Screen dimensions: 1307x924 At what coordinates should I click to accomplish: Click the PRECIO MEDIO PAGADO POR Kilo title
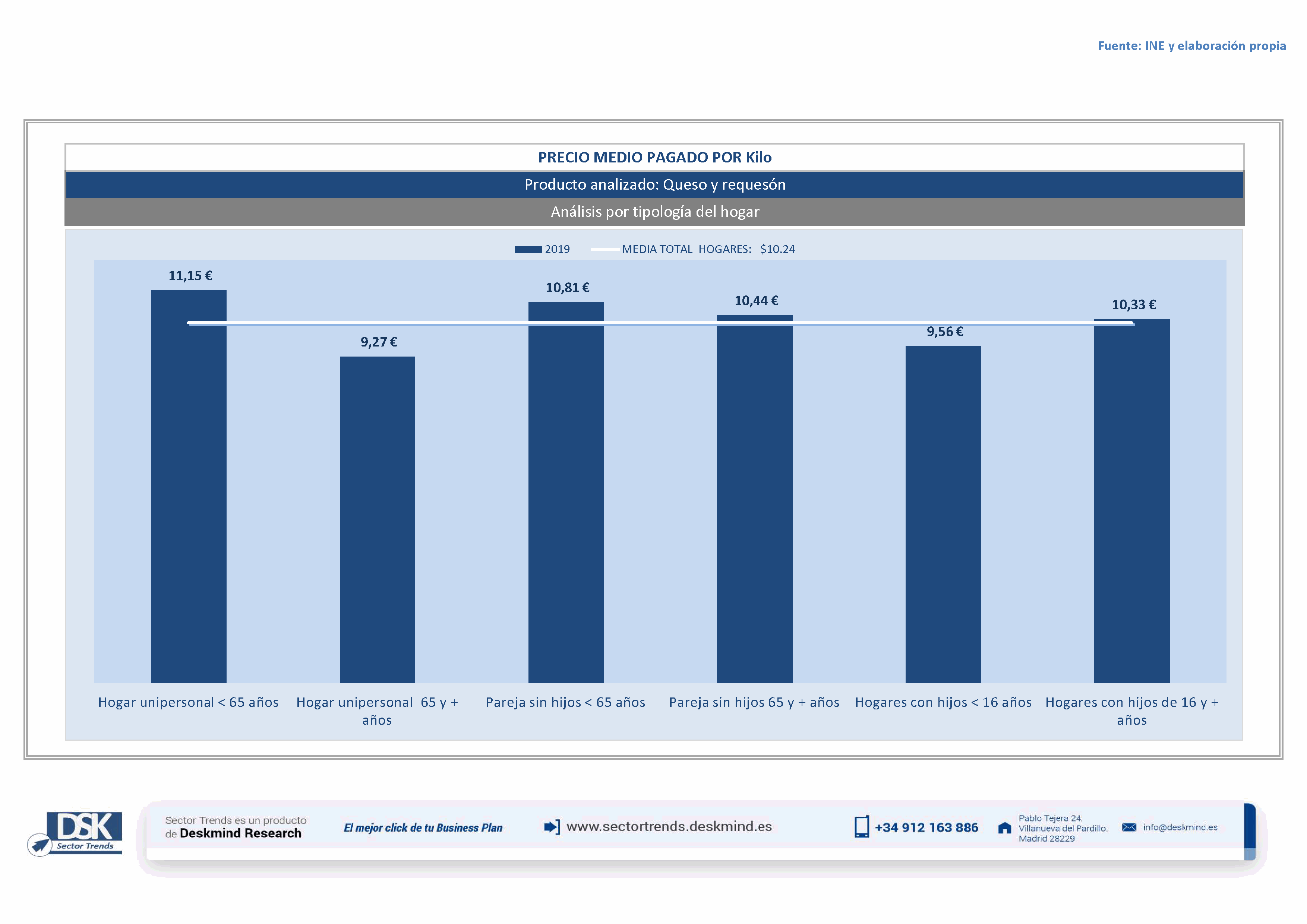(x=655, y=158)
